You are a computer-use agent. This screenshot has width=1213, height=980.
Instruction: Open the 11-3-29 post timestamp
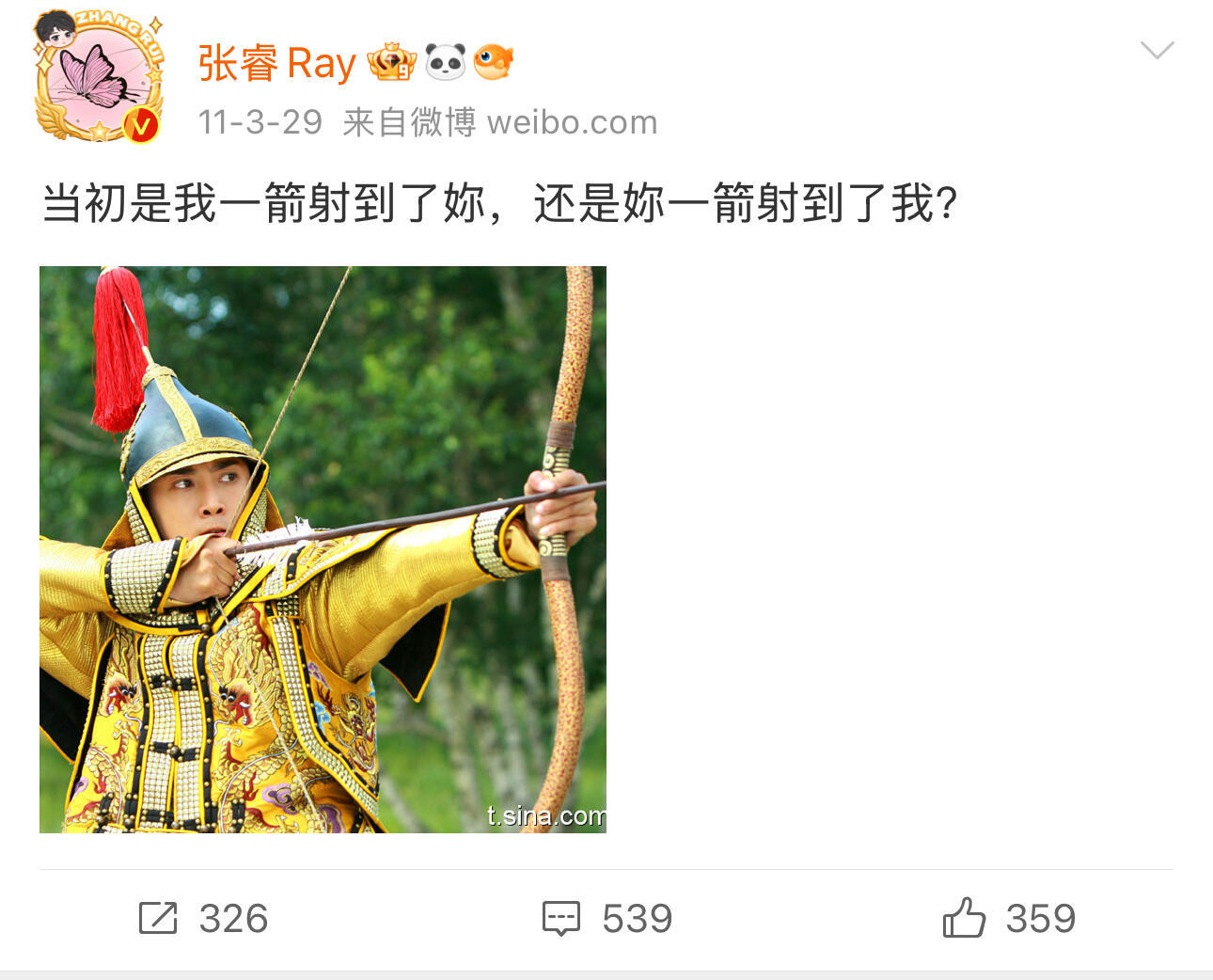pyautogui.click(x=260, y=122)
